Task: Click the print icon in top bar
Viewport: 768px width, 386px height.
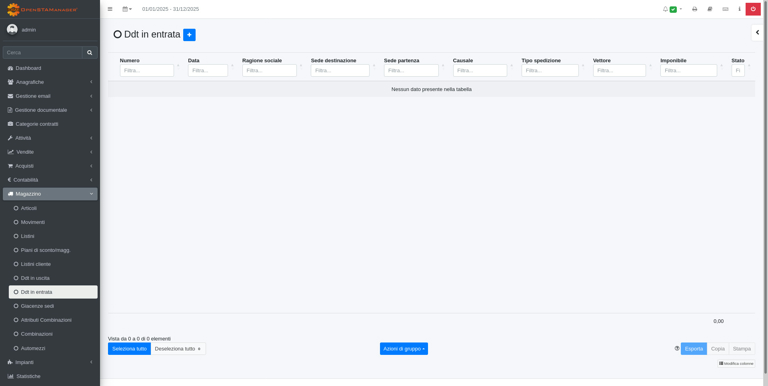Action: coord(694,9)
